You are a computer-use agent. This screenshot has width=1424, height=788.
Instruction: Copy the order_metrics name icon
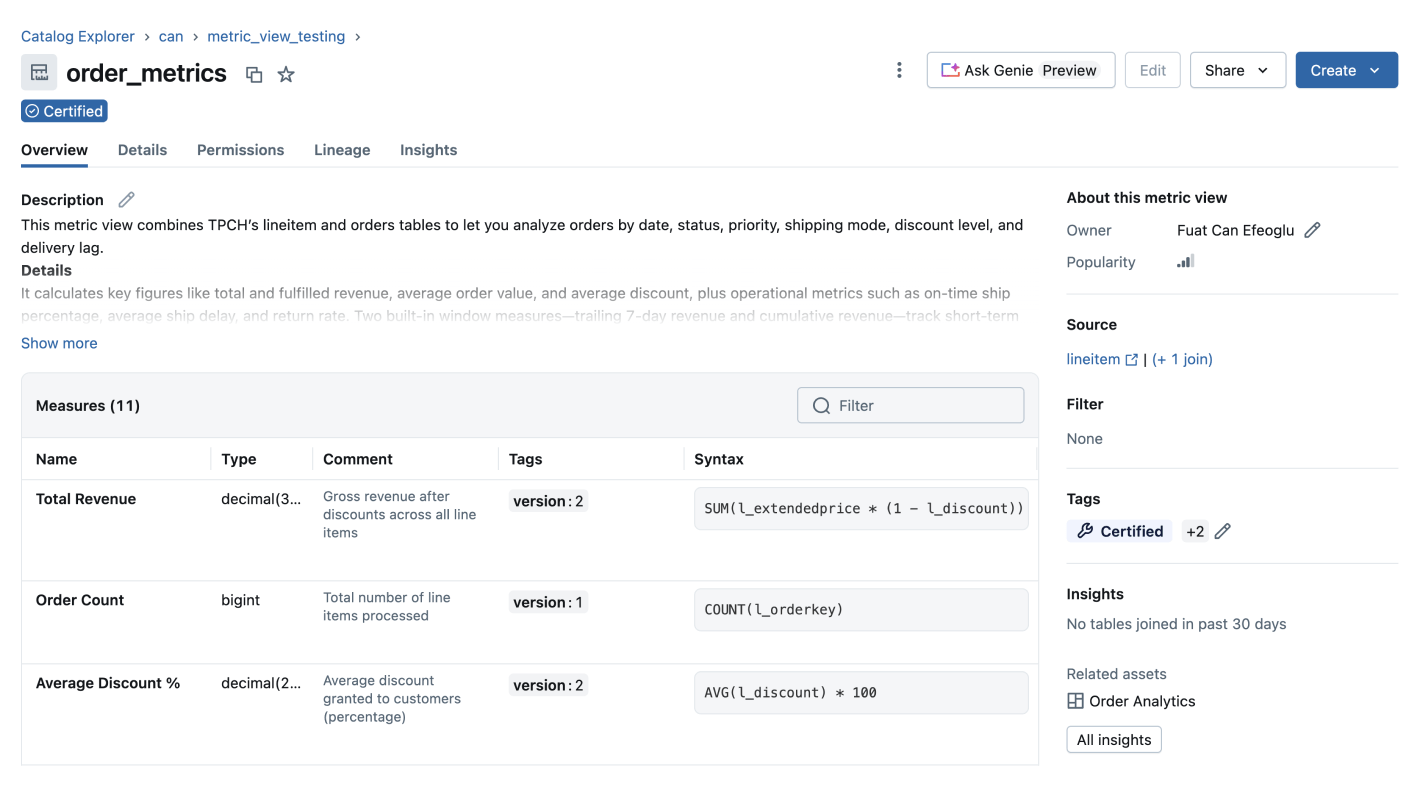click(254, 75)
